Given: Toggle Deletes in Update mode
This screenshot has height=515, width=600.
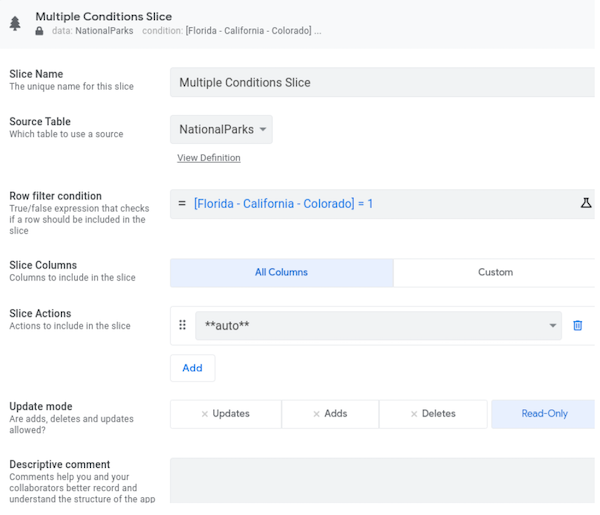Looking at the screenshot, I should [433, 414].
